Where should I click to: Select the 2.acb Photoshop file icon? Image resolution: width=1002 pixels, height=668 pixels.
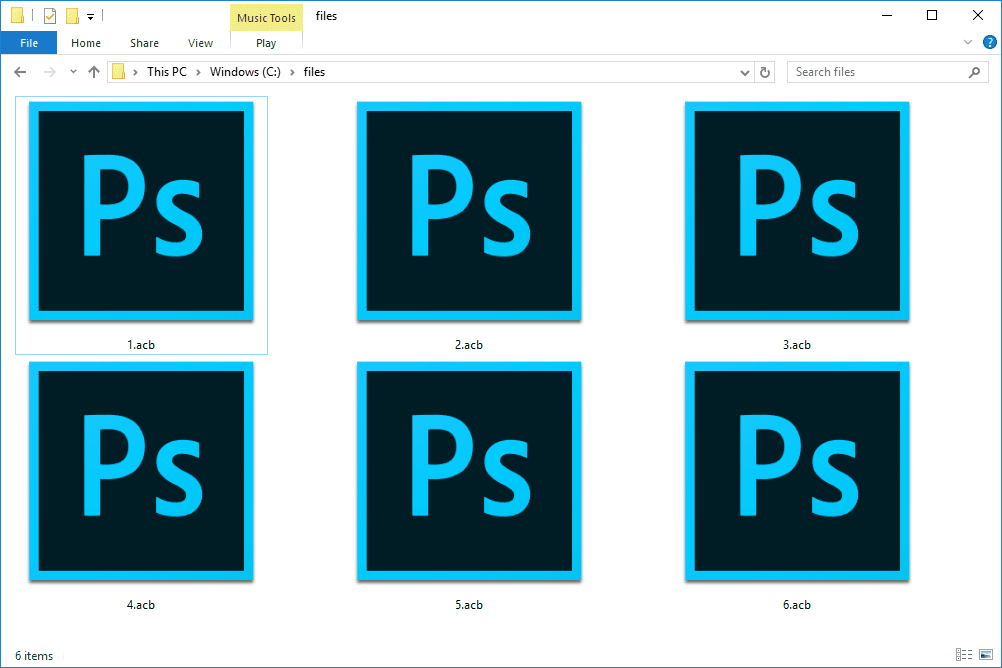469,211
